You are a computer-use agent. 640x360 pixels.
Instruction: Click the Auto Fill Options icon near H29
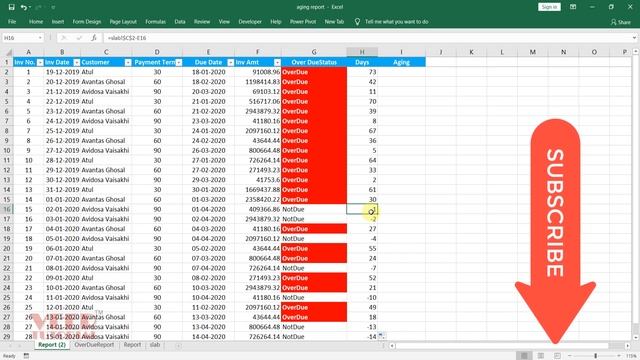381,336
